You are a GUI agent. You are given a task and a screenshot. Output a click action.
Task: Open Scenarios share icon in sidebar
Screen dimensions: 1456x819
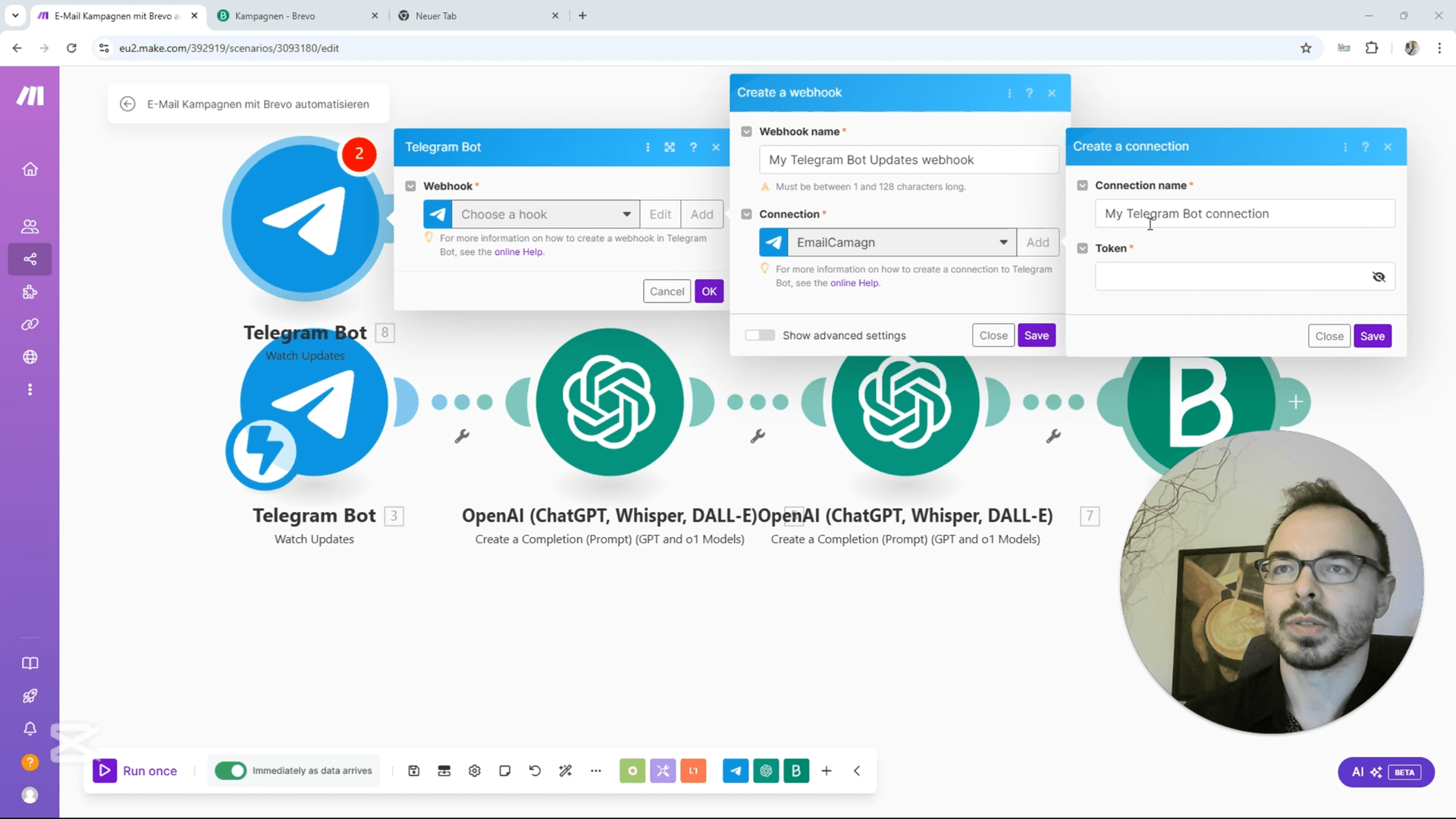pyautogui.click(x=30, y=259)
